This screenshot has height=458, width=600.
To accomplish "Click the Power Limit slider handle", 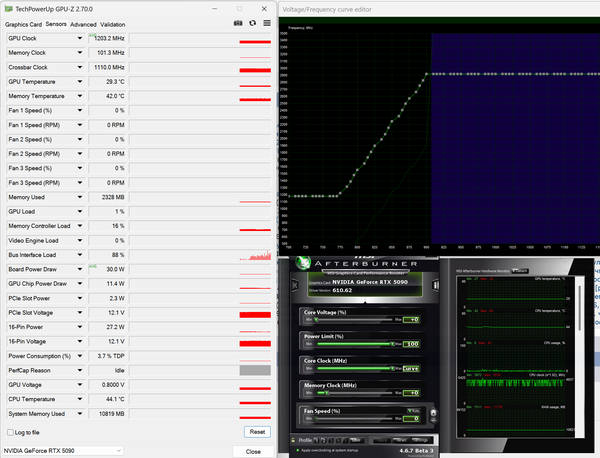I will 392,344.
